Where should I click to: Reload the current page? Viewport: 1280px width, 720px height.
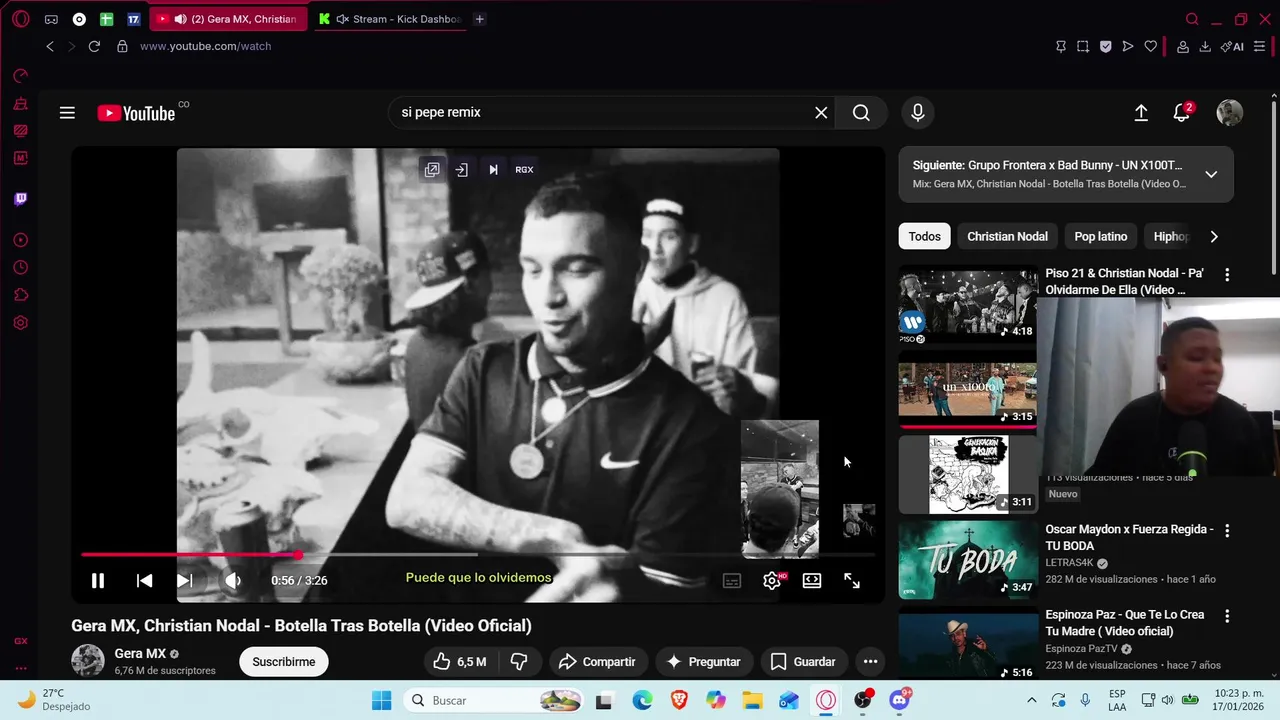94,46
